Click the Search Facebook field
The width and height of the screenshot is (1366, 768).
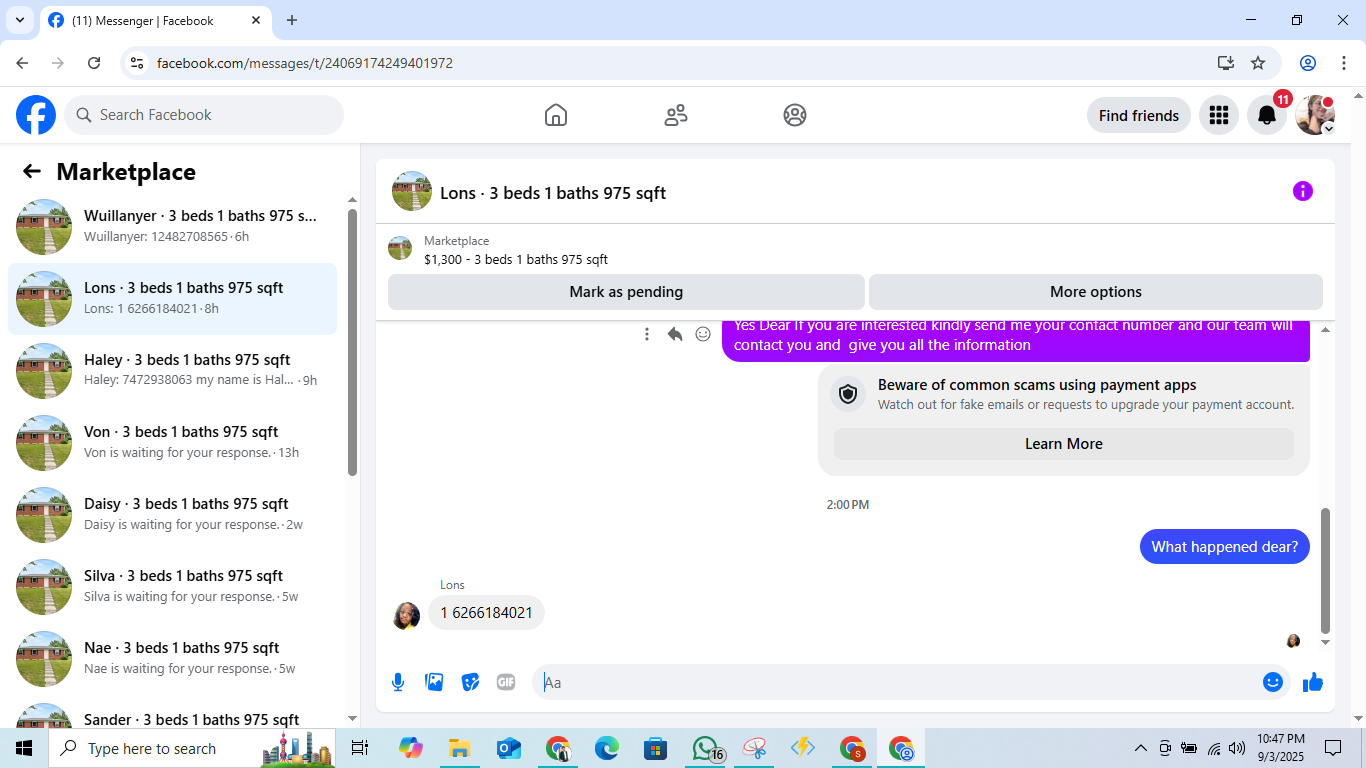coord(204,115)
